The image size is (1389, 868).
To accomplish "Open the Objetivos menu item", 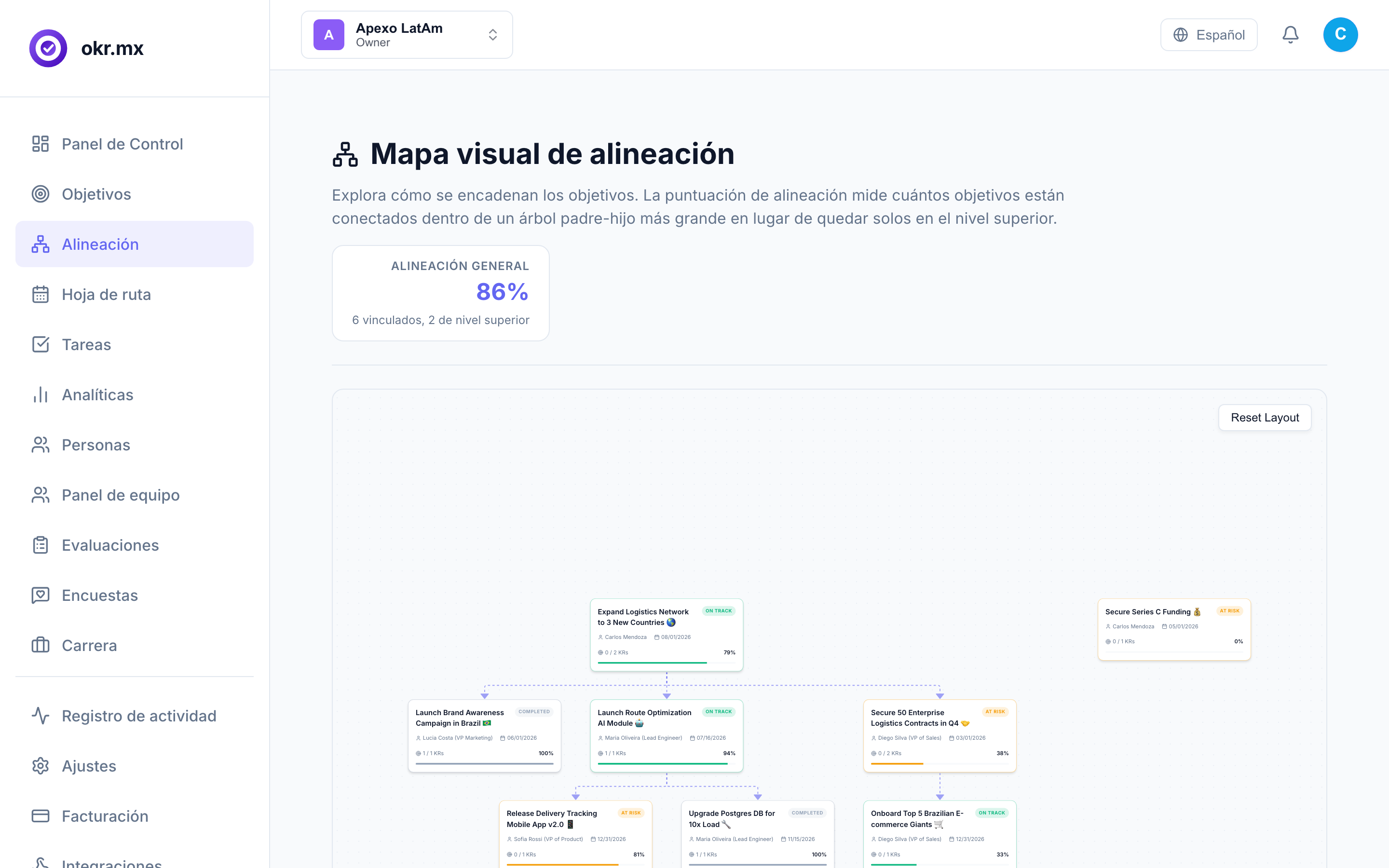I will pos(134,194).
